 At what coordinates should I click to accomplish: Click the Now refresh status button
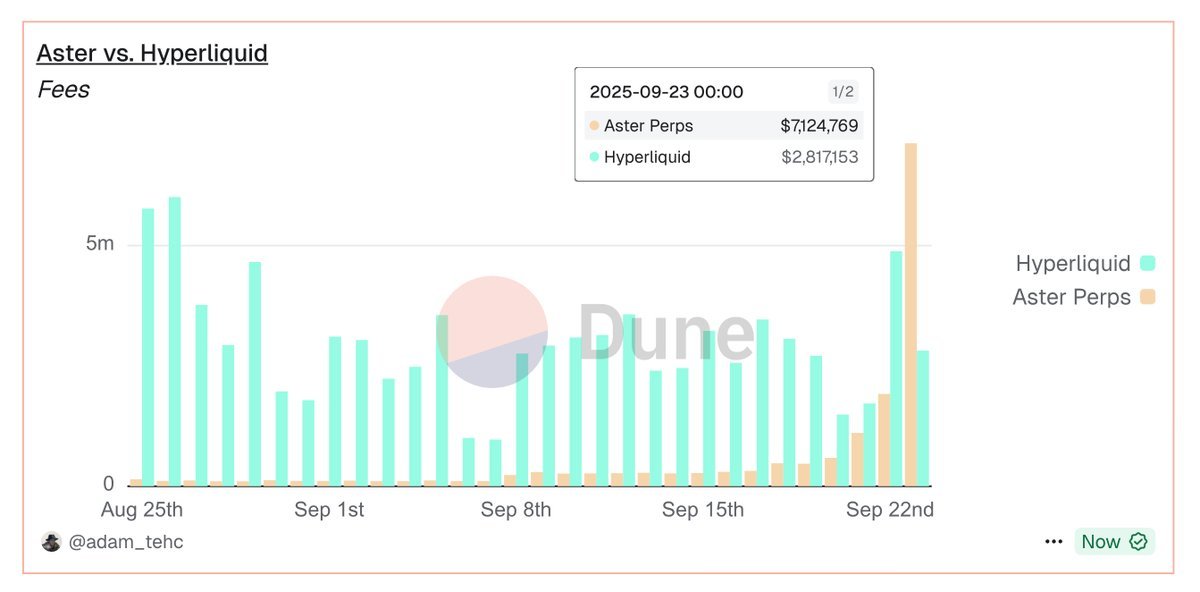[x=1100, y=542]
